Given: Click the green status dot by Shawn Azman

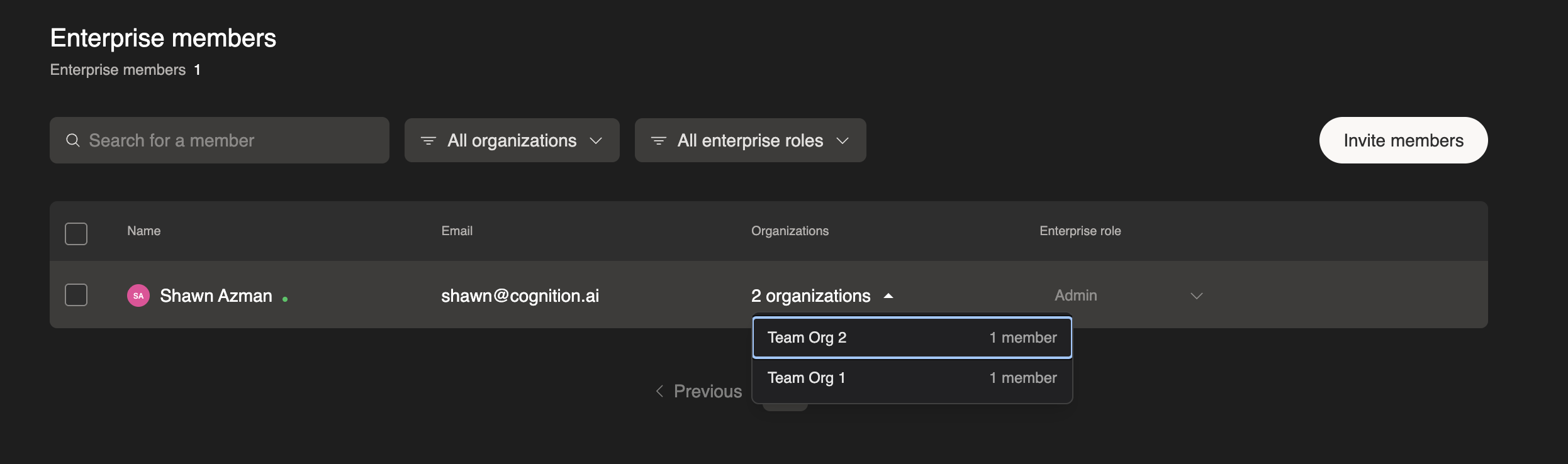Looking at the screenshot, I should 285,299.
